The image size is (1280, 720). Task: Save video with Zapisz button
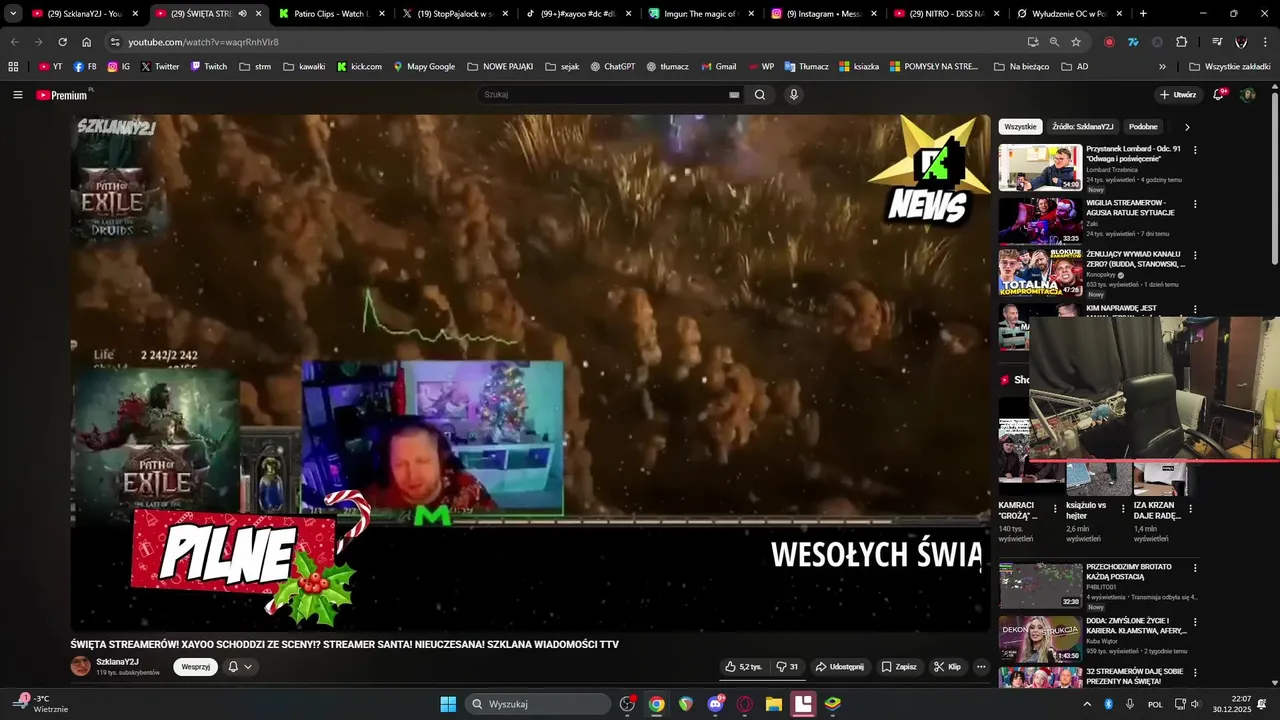tap(899, 667)
